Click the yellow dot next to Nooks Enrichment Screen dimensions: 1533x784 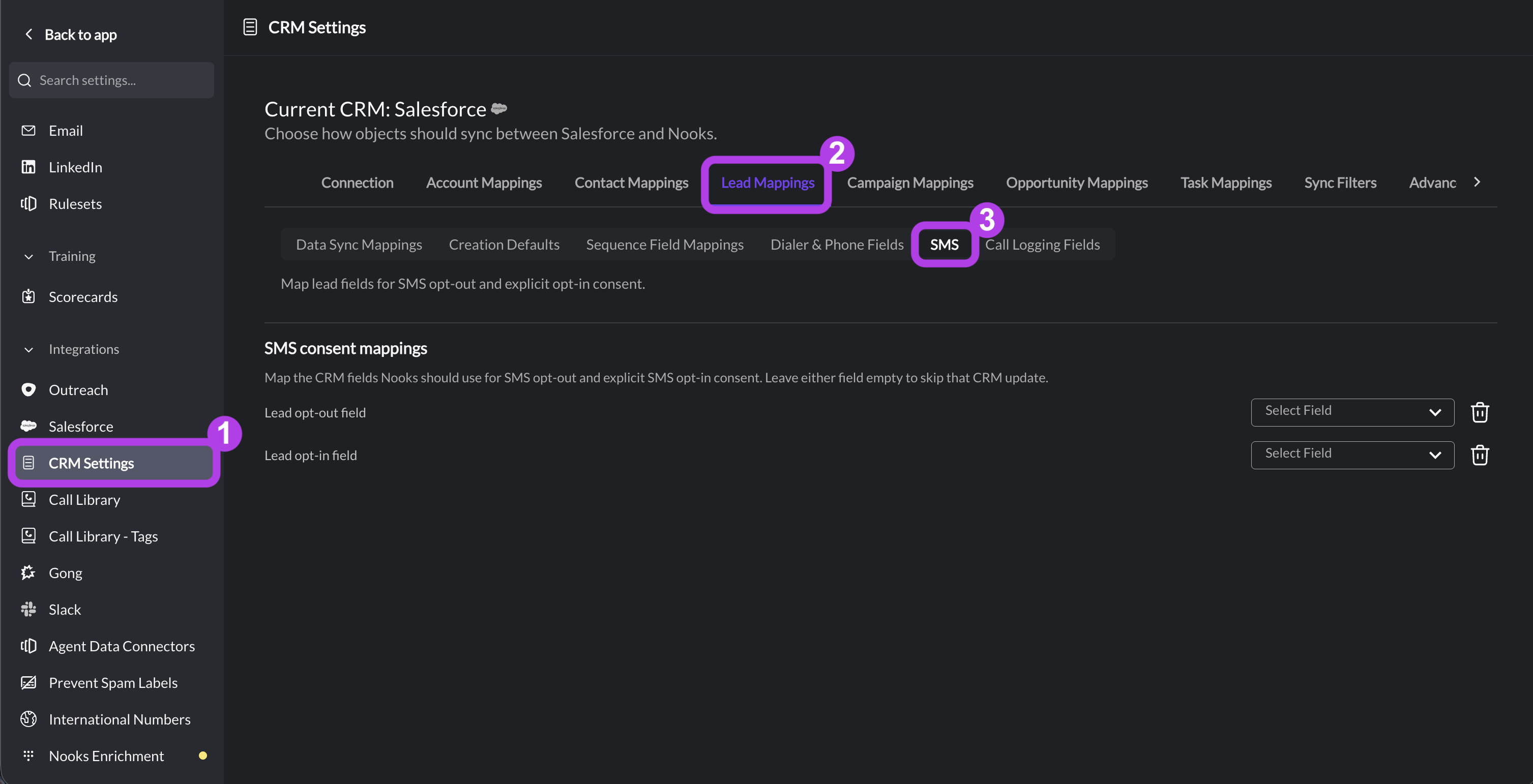pyautogui.click(x=202, y=756)
